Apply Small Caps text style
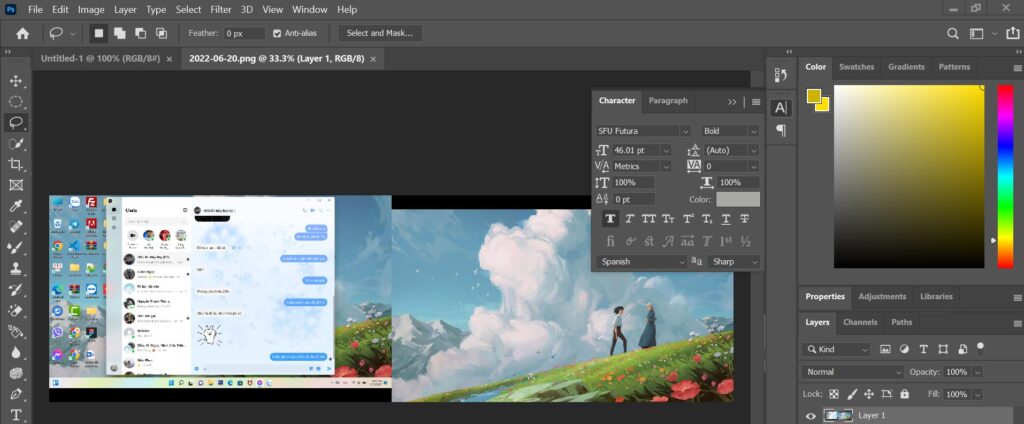Image resolution: width=1024 pixels, height=424 pixels. 667,219
